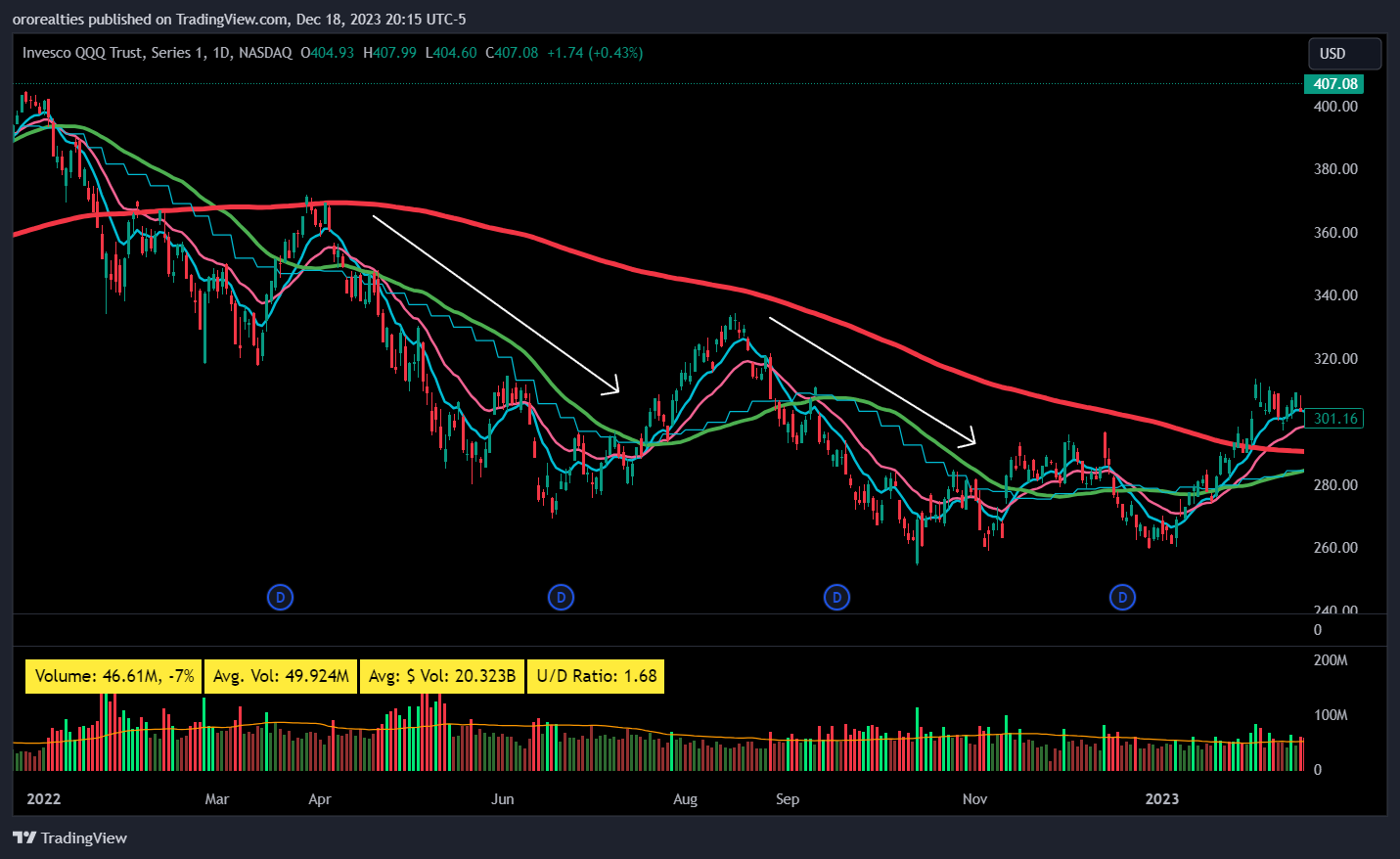
Task: Click the 400.00 price axis label
Action: [x=1335, y=107]
